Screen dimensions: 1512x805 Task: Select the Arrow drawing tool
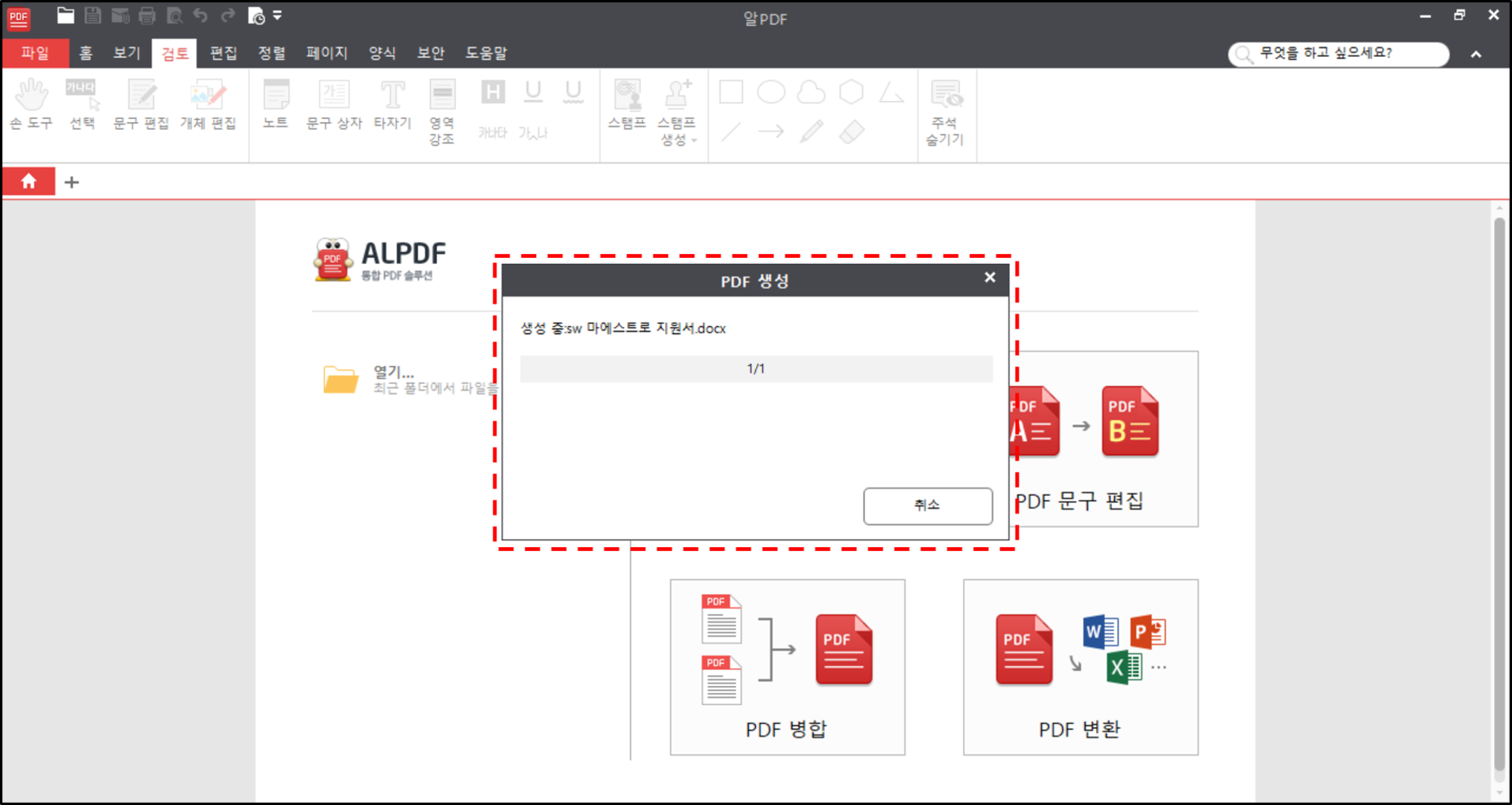(x=771, y=132)
